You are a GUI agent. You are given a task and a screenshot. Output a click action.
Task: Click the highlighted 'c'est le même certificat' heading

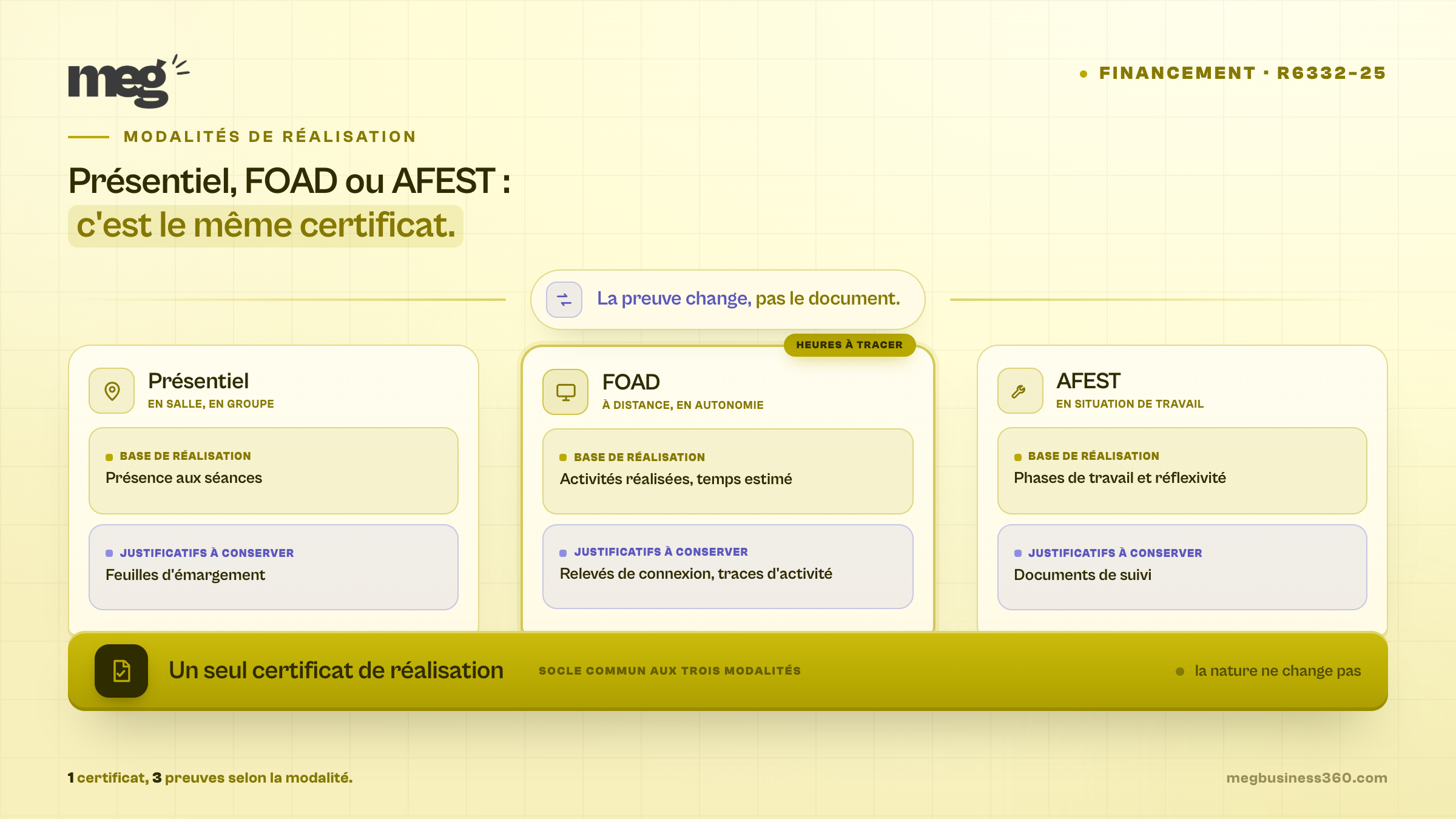[266, 226]
